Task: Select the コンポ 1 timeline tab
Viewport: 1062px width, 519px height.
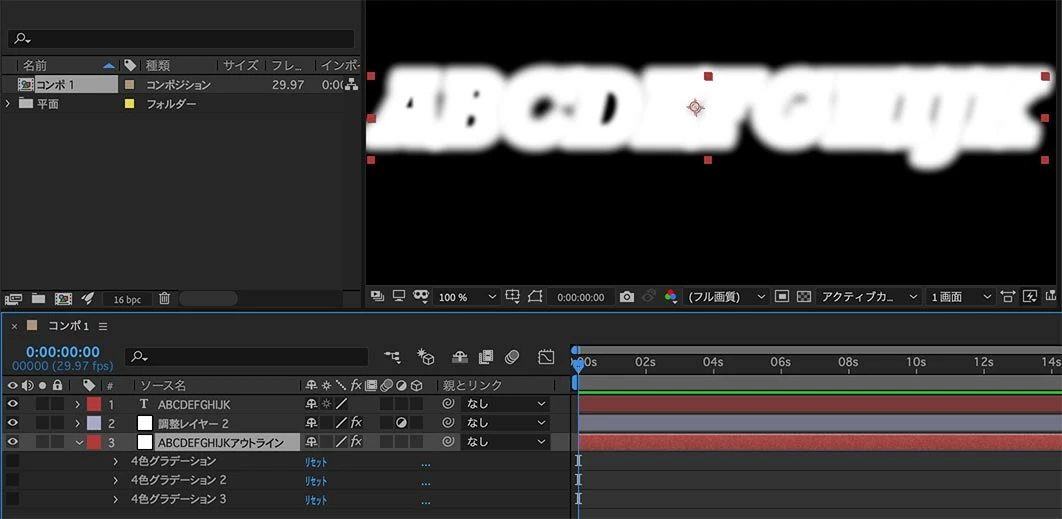Action: coord(68,326)
